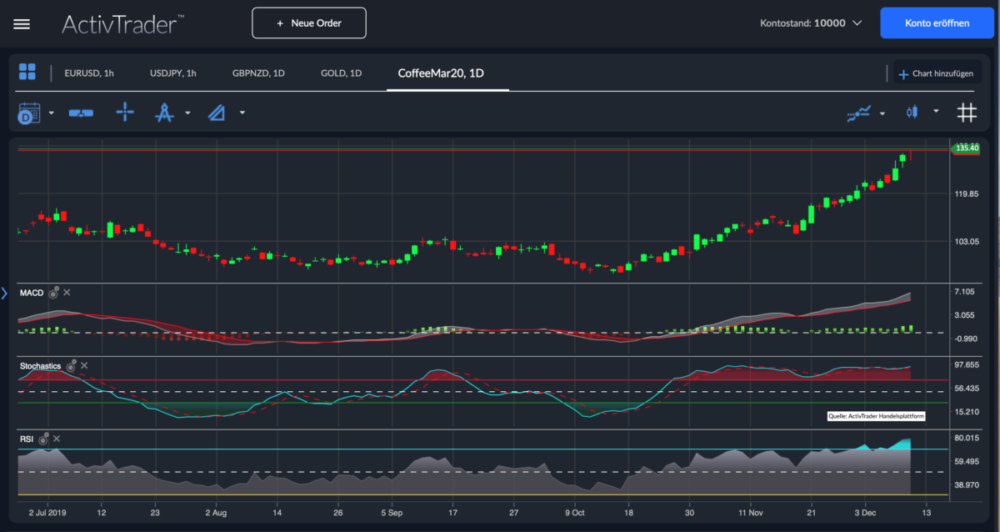Click the 5 Sep date axis label
The image size is (1000, 532).
[392, 512]
